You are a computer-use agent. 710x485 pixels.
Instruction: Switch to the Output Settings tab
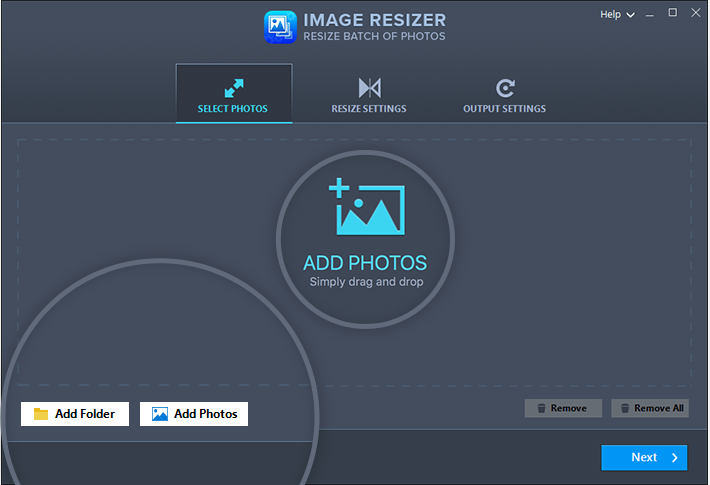pos(504,93)
